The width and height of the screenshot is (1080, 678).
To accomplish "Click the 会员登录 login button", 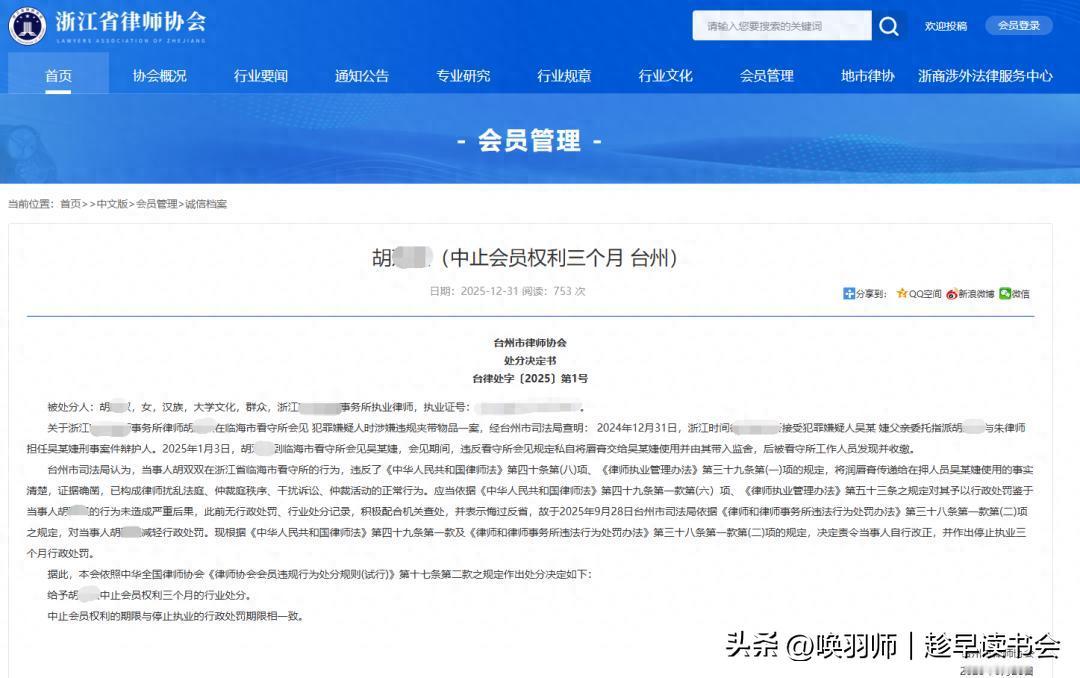I will tap(1019, 26).
